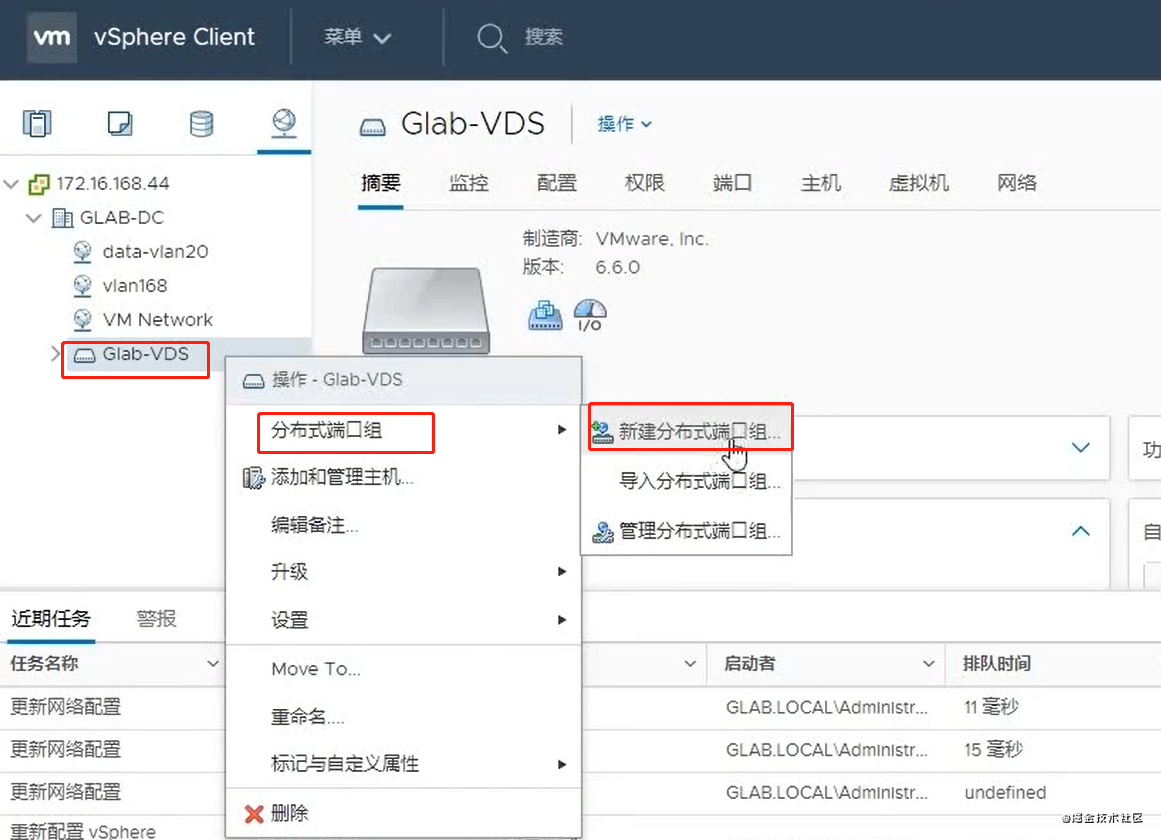
Task: Switch to the 主机 tab
Action: click(x=820, y=183)
